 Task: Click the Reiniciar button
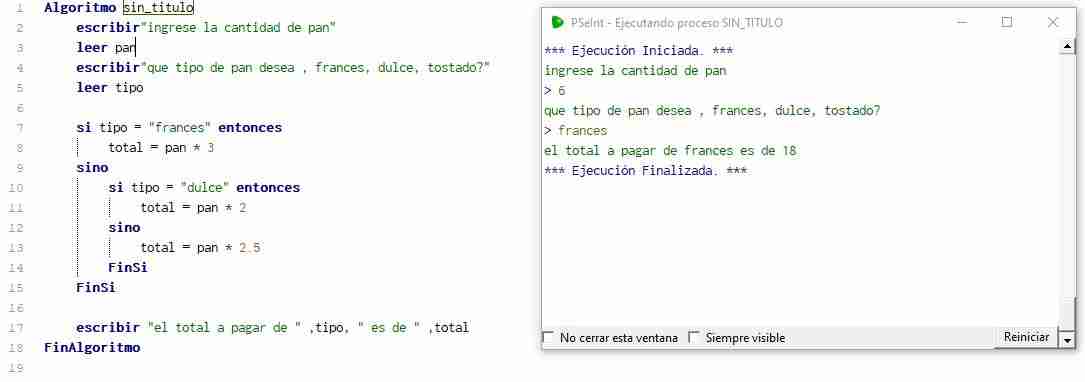(x=1026, y=337)
